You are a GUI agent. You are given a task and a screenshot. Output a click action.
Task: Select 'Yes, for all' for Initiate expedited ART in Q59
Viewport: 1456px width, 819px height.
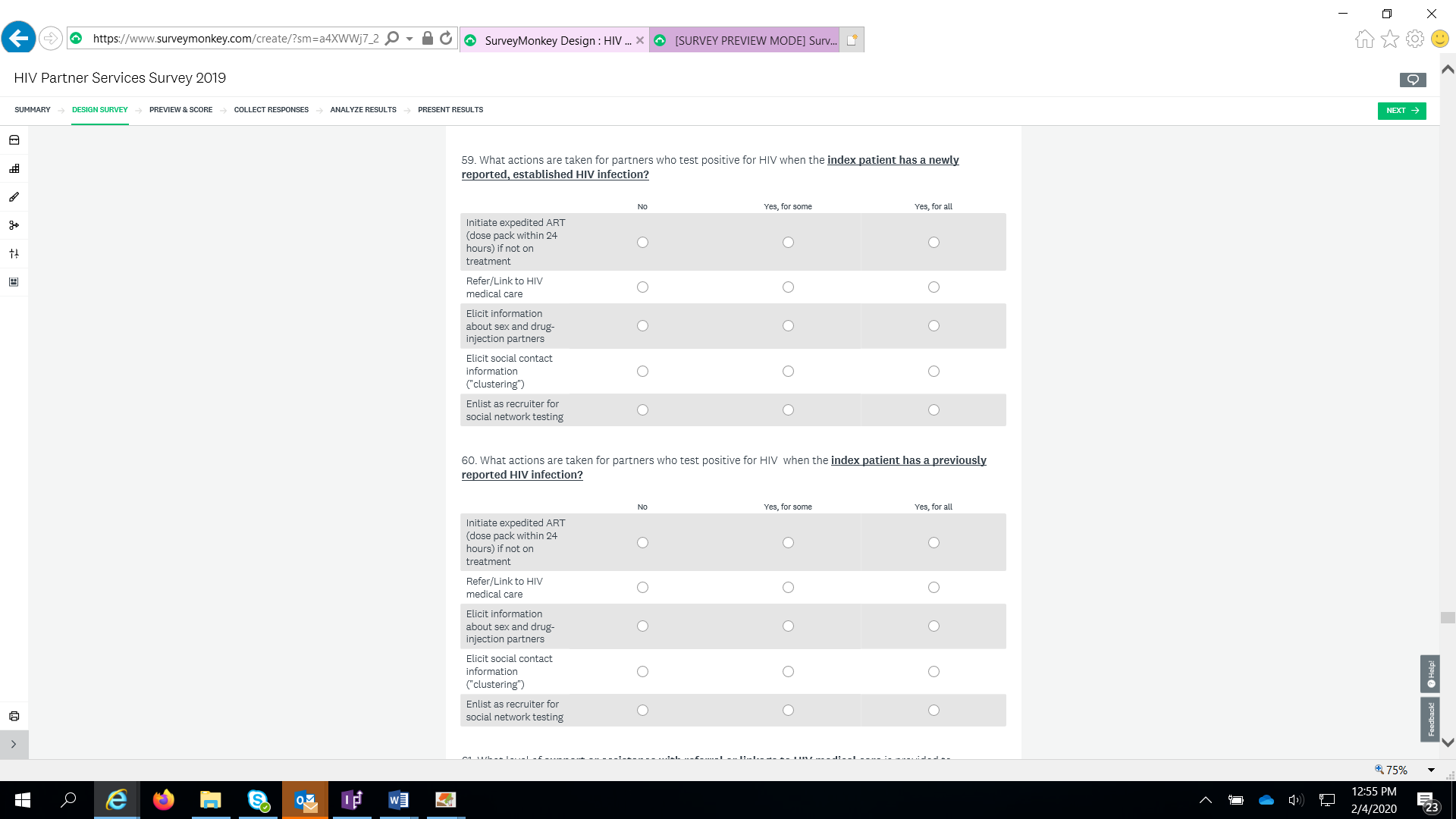click(934, 243)
